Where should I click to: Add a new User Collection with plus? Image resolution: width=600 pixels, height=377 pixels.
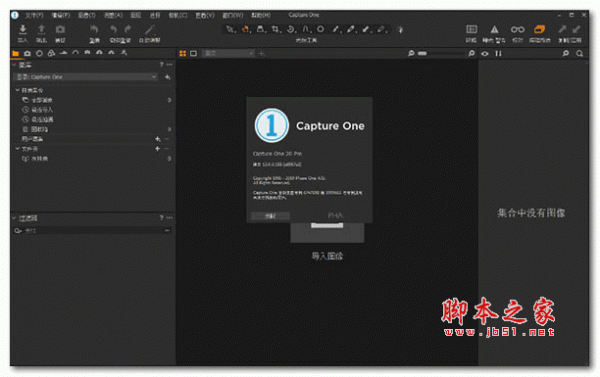coord(157,139)
